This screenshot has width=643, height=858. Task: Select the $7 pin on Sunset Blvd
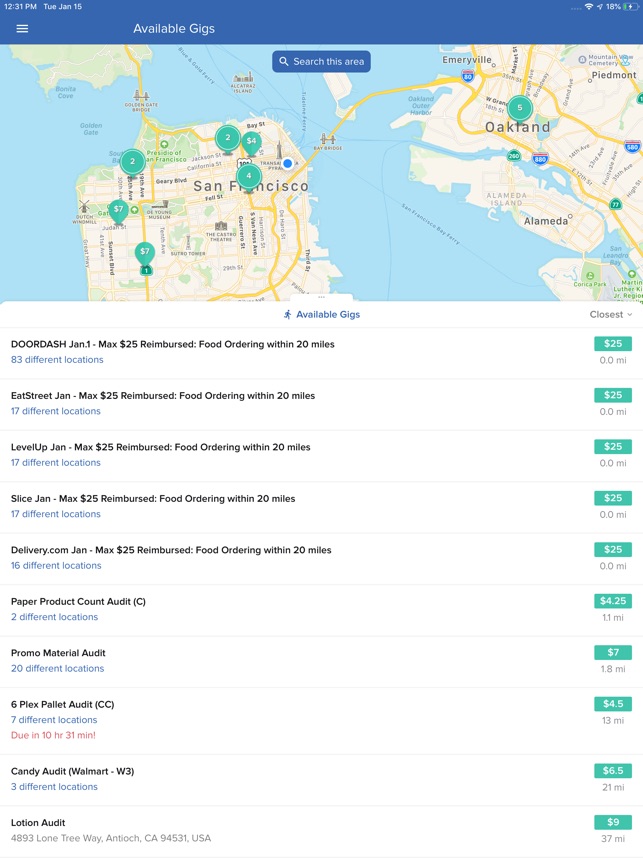[144, 253]
